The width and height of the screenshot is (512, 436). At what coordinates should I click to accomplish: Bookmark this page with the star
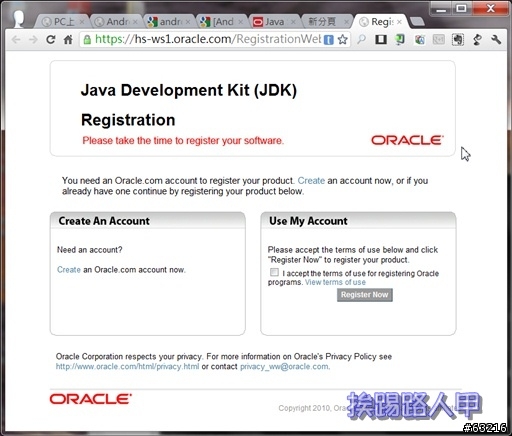click(342, 40)
